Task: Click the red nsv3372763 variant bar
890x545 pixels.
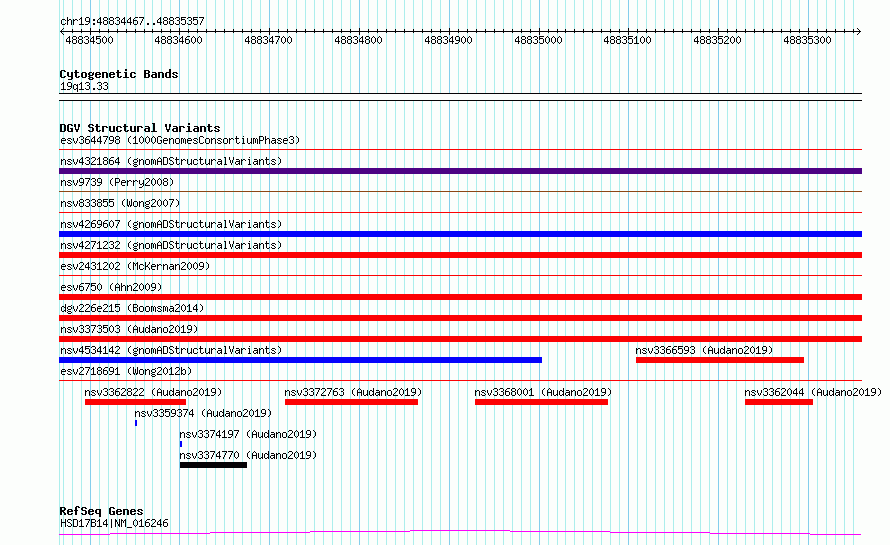Action: click(x=351, y=402)
